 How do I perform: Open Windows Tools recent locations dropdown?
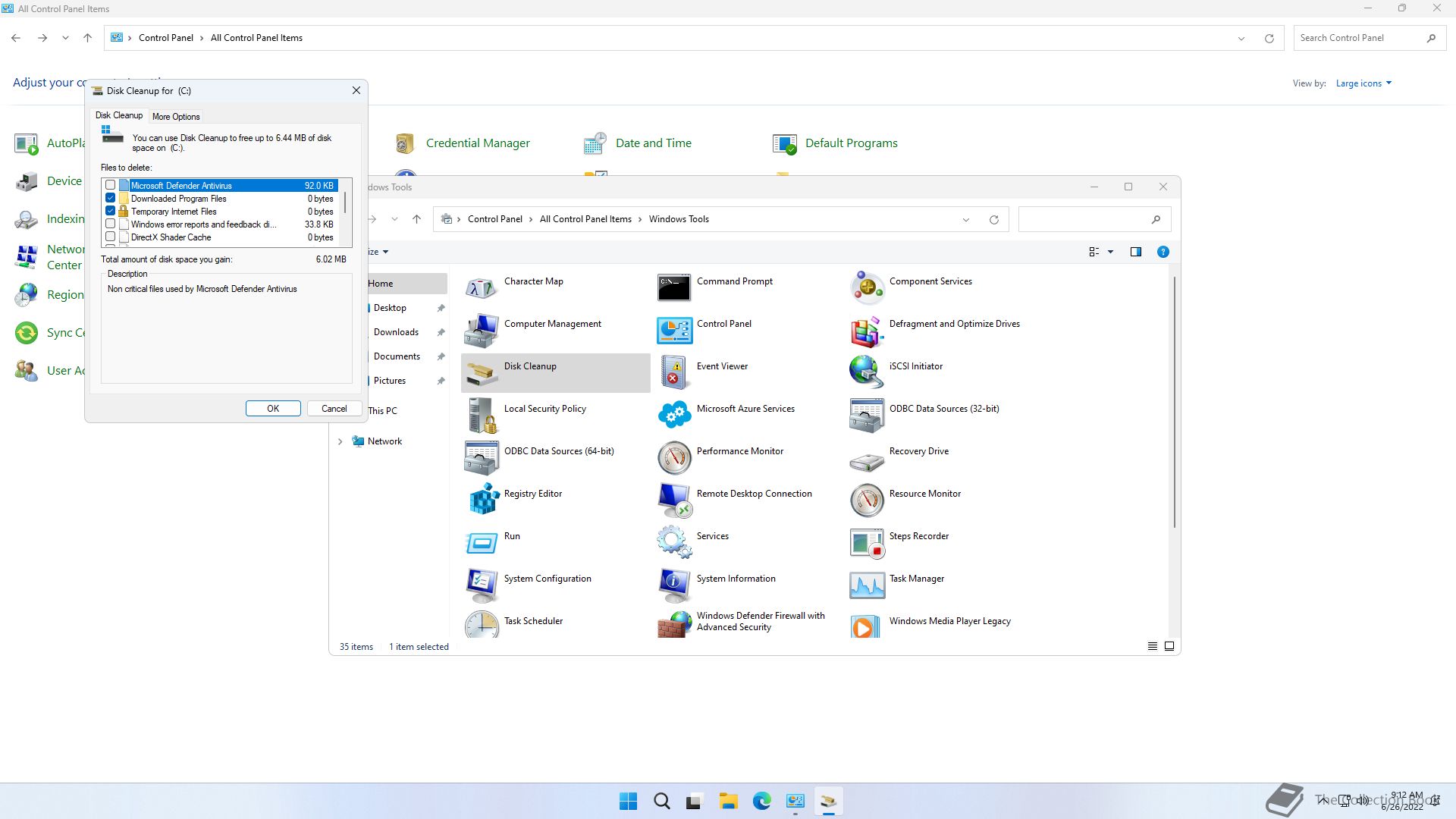(x=394, y=219)
